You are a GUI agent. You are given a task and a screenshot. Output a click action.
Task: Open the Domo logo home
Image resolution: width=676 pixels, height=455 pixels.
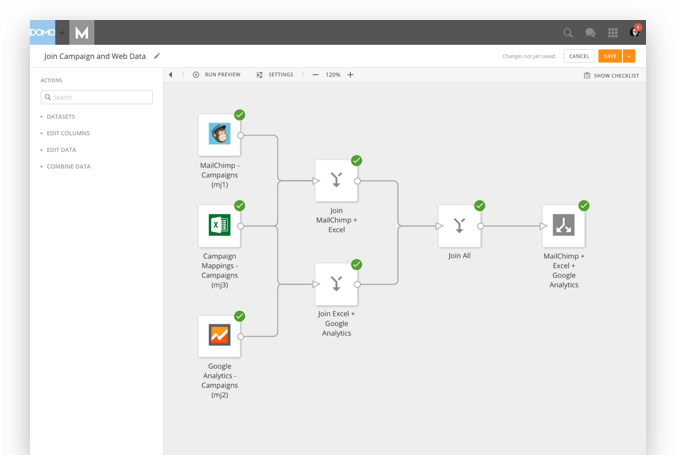42,32
